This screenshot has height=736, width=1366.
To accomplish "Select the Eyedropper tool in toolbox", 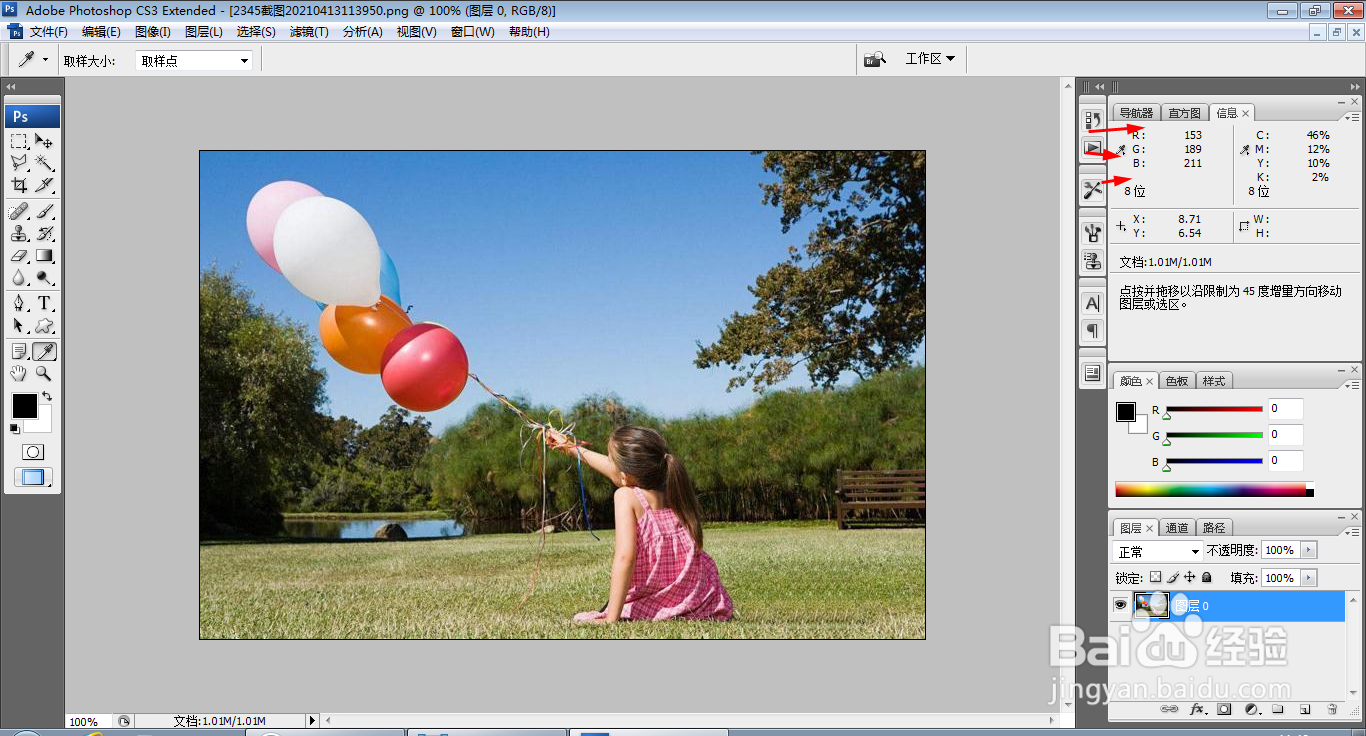I will point(44,351).
